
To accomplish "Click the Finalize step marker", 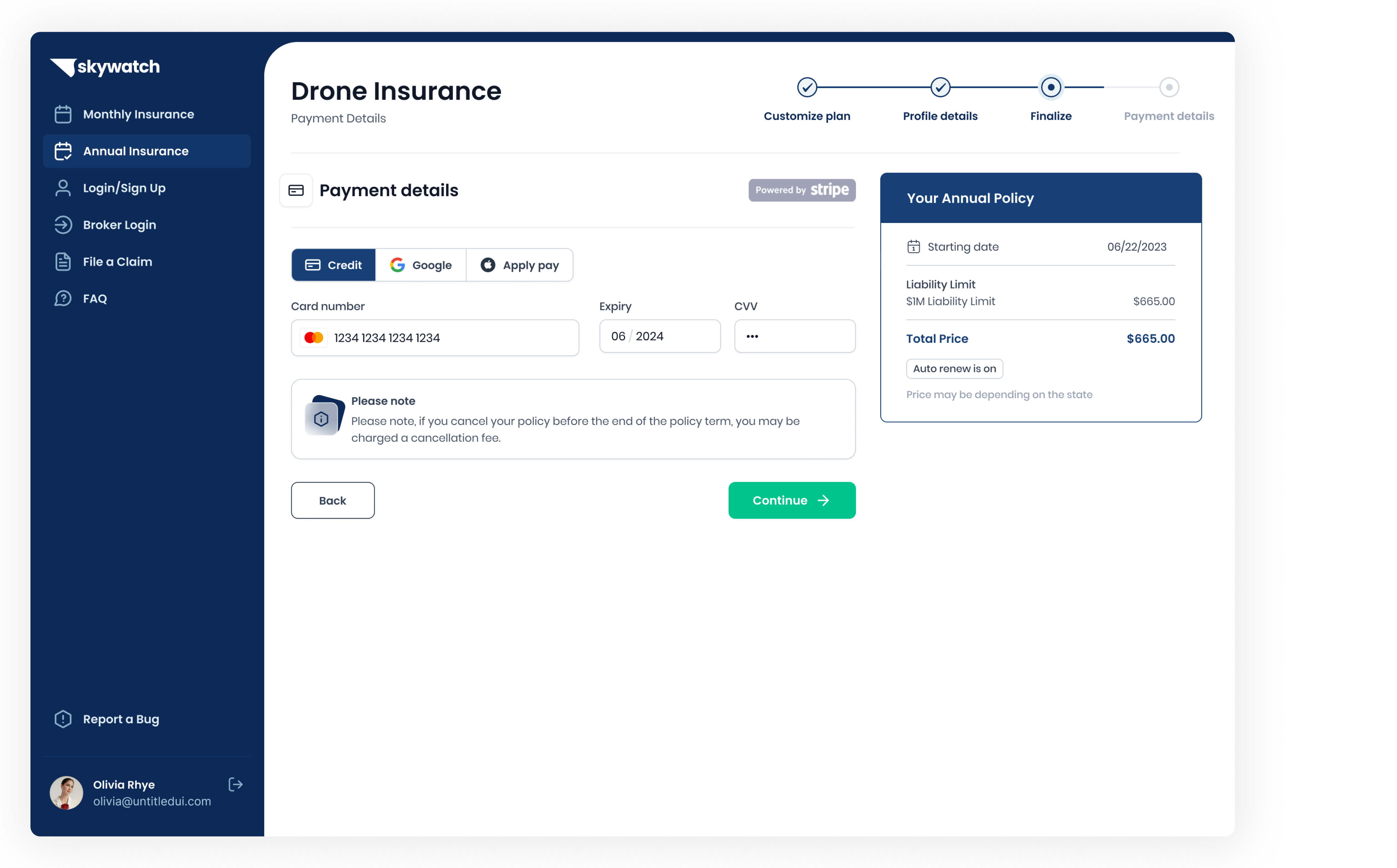I will point(1051,87).
